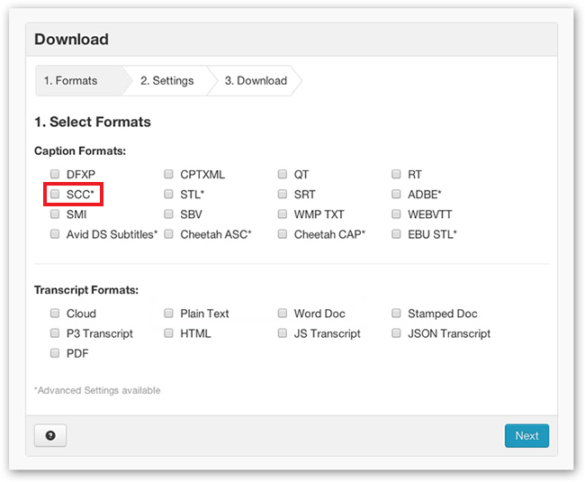The height and width of the screenshot is (482, 585).
Task: Open the 3. Download step
Action: (256, 81)
